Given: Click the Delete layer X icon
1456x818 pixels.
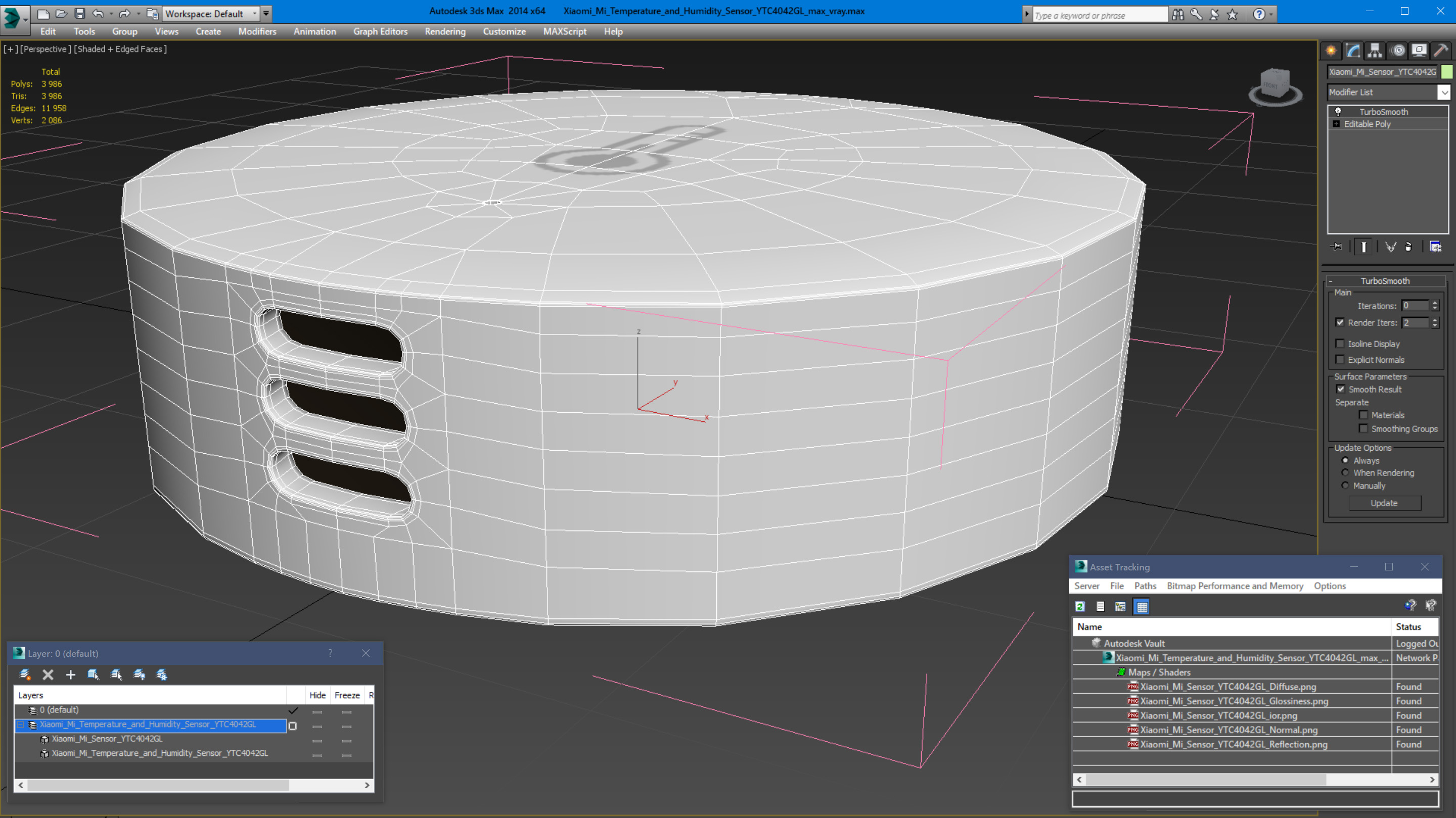Looking at the screenshot, I should tap(48, 675).
